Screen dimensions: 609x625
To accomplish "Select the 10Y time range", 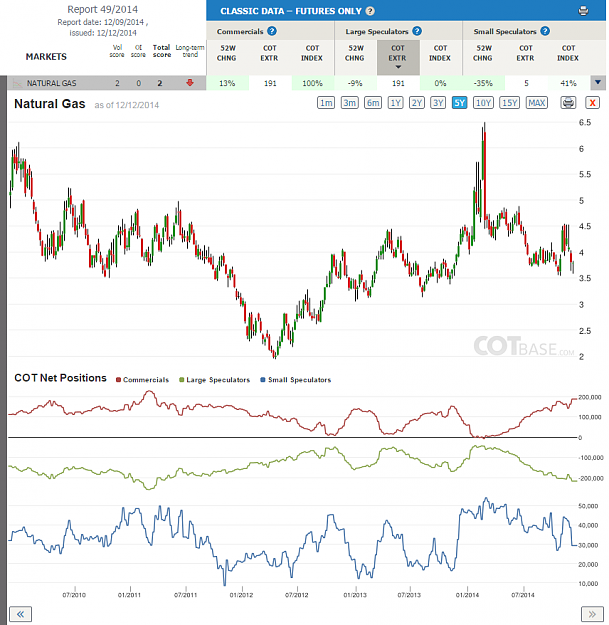I will click(483, 103).
